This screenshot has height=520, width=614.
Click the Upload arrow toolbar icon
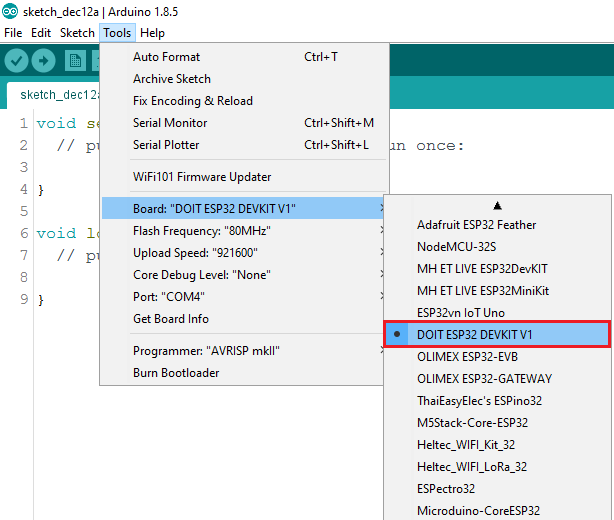[44, 61]
